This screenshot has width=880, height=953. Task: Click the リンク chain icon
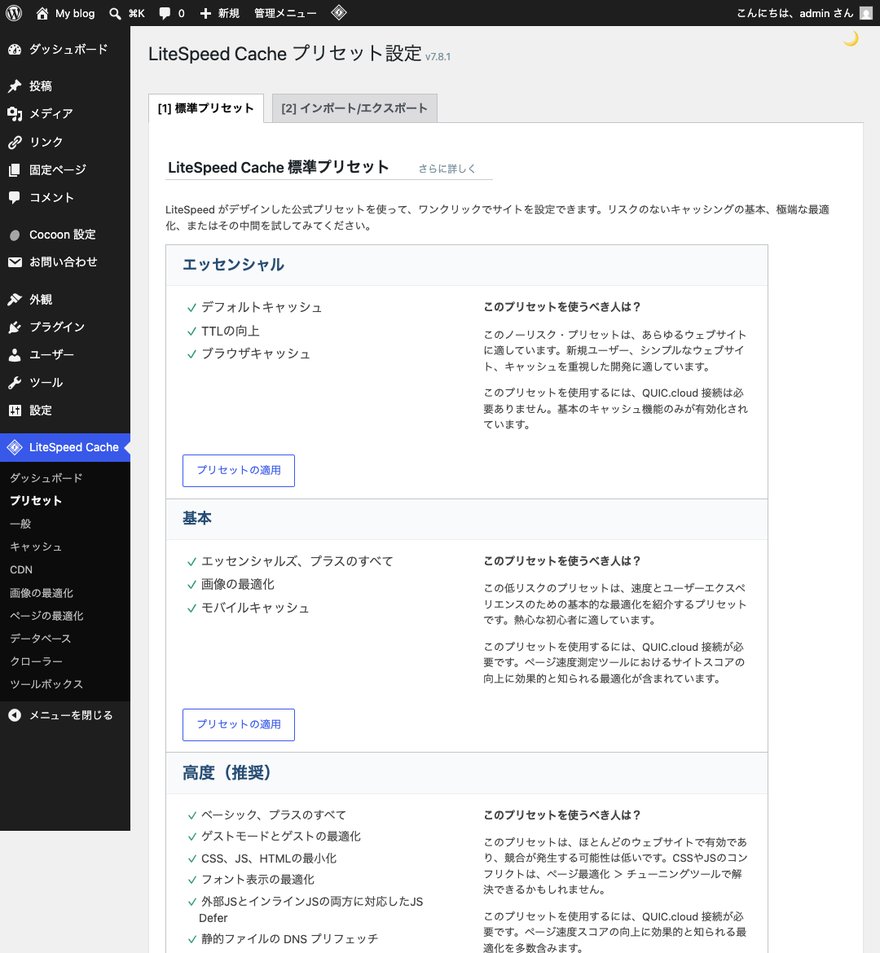[x=15, y=142]
